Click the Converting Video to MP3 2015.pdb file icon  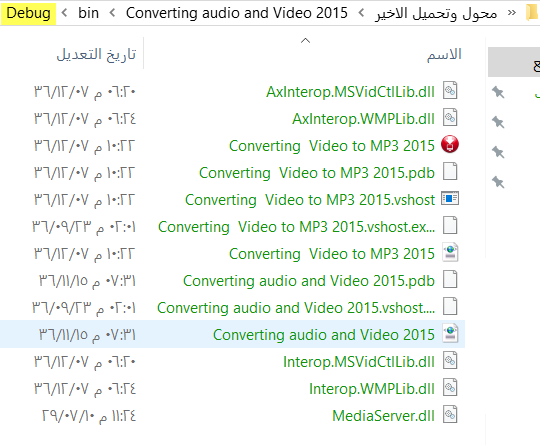pyautogui.click(x=450, y=172)
